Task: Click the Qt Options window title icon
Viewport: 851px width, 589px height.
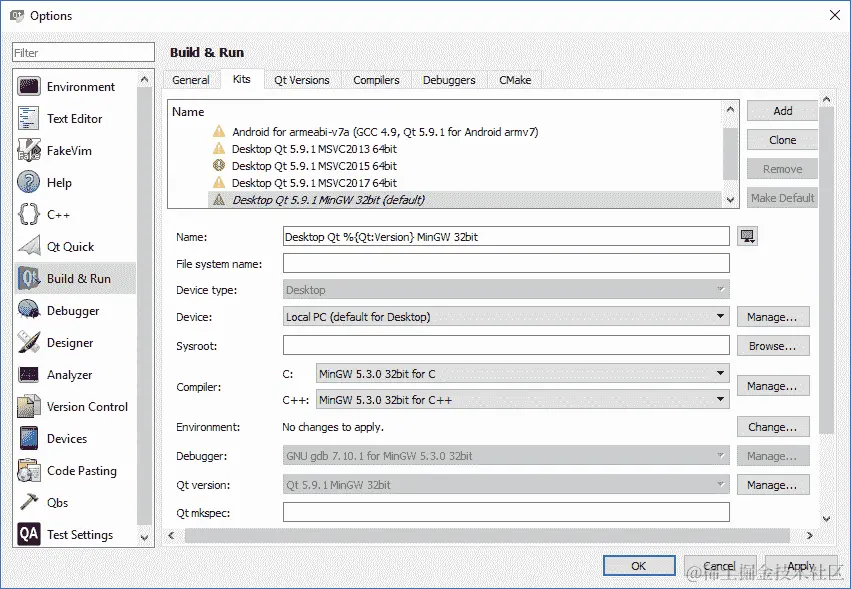Action: [17, 16]
